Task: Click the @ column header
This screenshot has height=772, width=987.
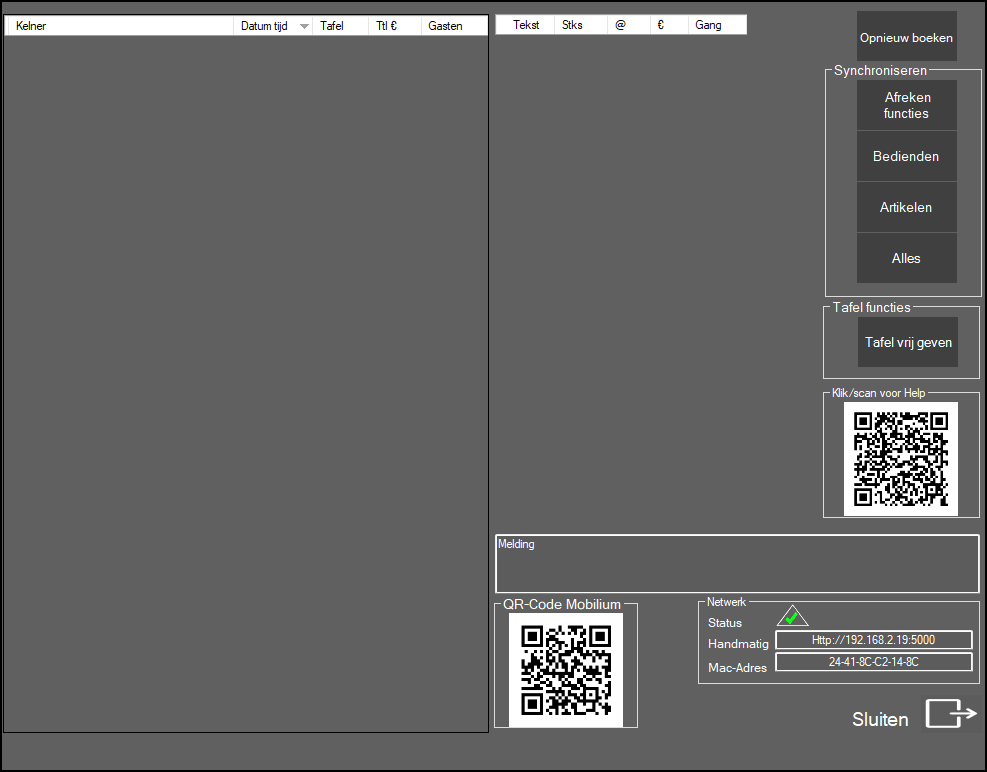Action: pyautogui.click(x=628, y=25)
